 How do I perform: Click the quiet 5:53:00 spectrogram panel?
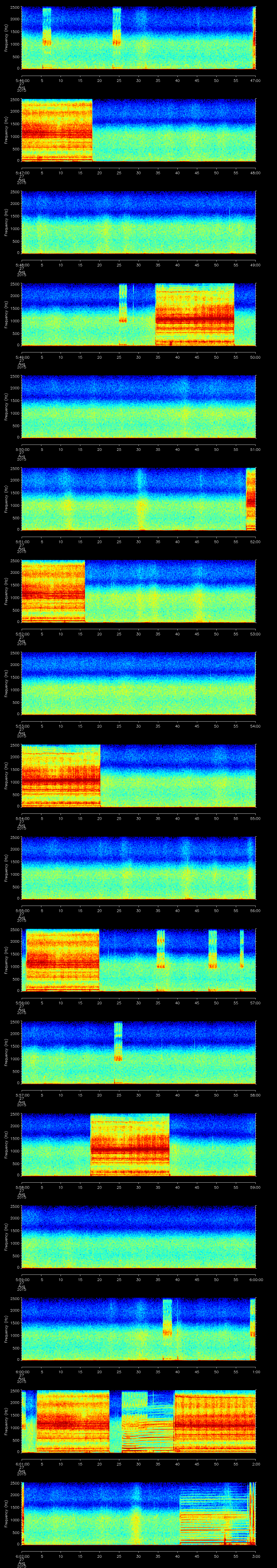coord(138,683)
